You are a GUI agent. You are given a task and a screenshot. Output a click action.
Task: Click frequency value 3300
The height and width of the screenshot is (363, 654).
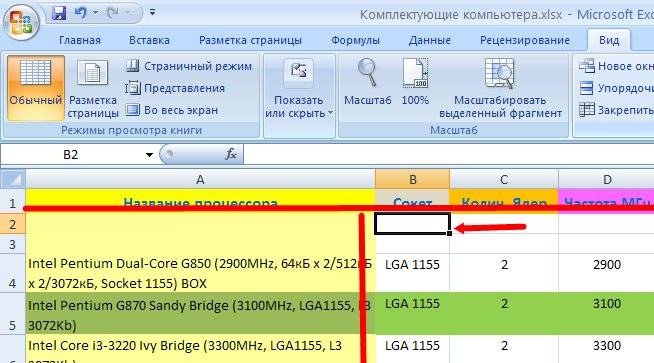click(607, 345)
